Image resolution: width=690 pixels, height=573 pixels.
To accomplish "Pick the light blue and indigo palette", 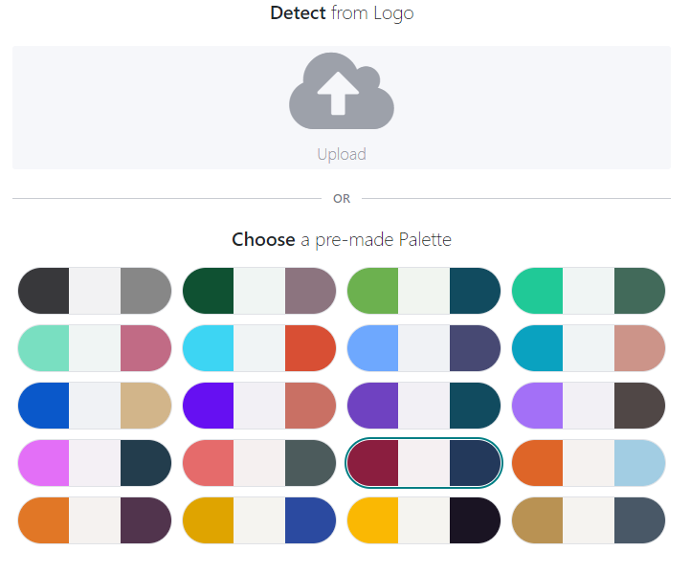I will pyautogui.click(x=424, y=348).
